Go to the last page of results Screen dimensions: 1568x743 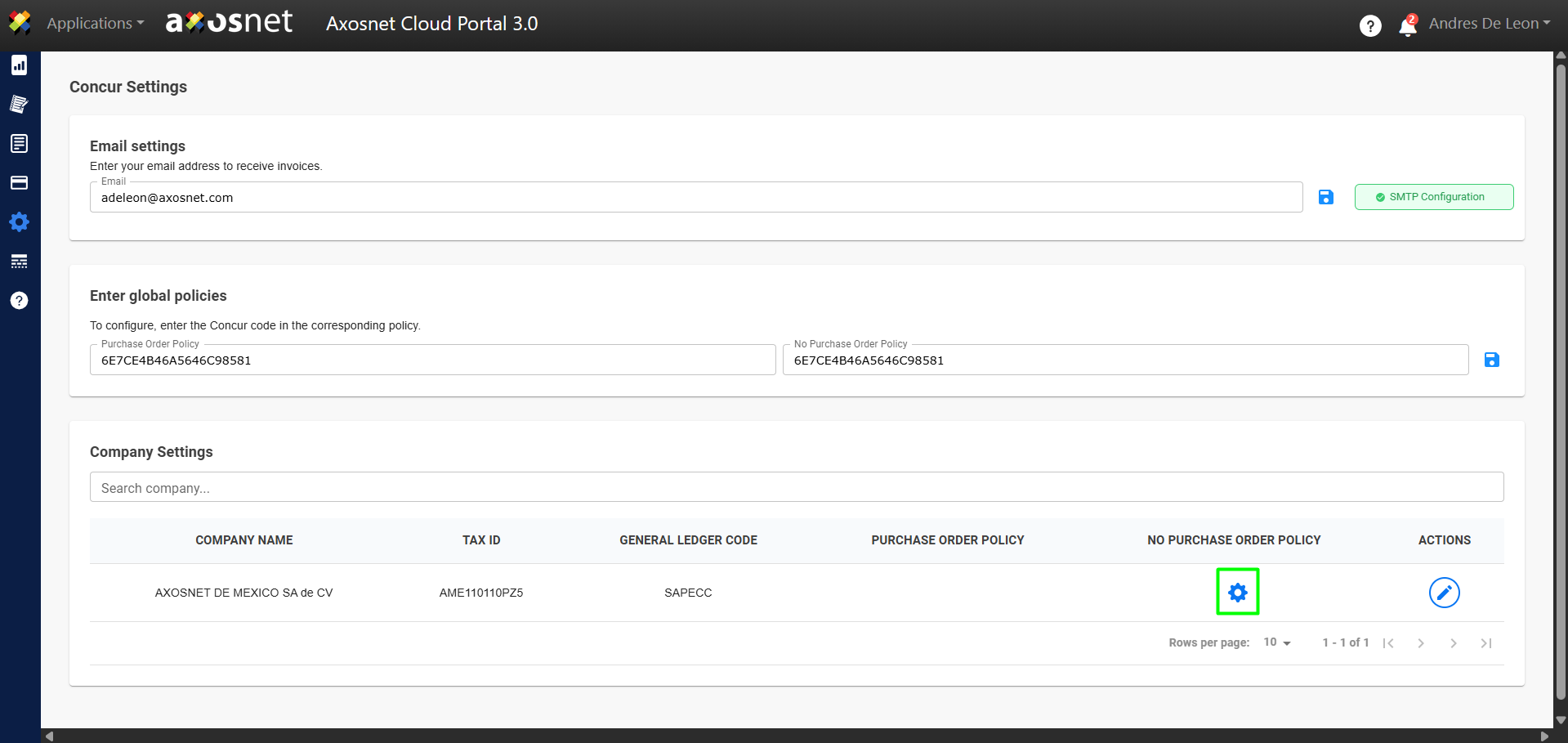point(1486,643)
